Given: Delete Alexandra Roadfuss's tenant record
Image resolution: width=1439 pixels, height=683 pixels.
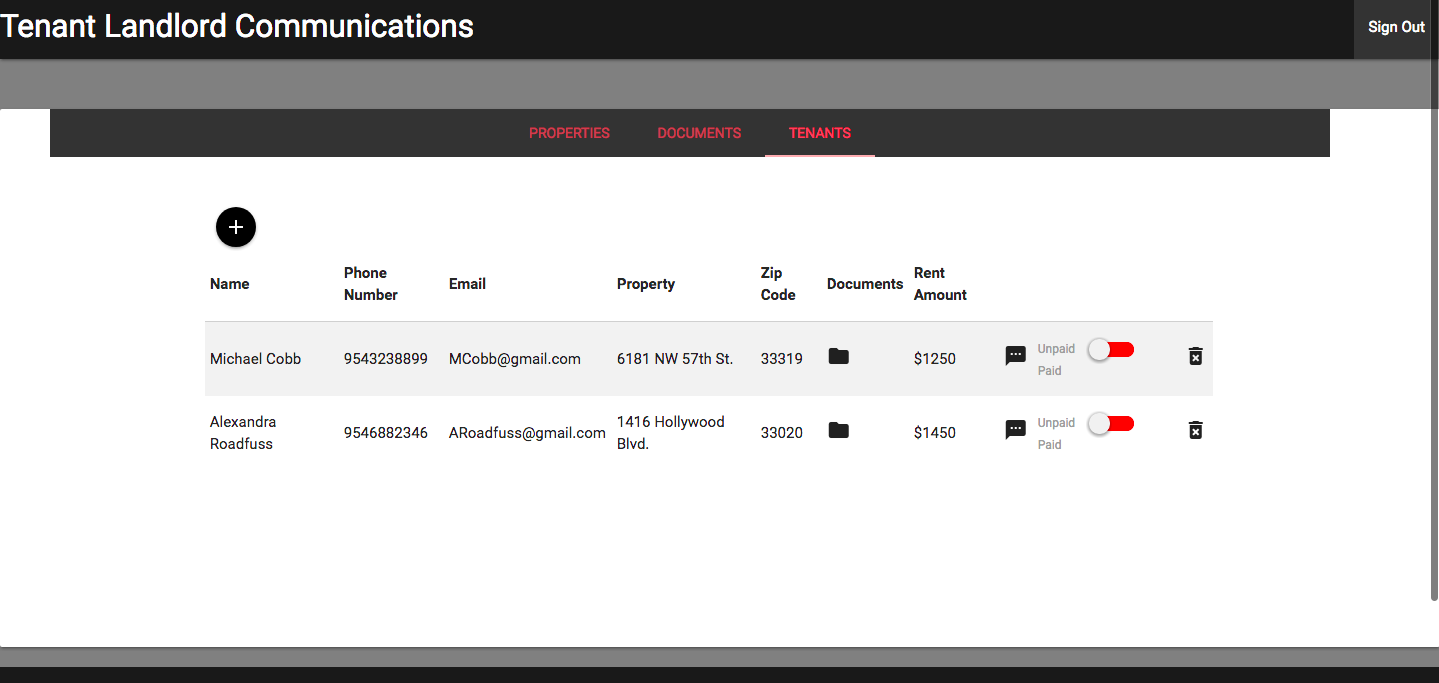Looking at the screenshot, I should [x=1195, y=429].
